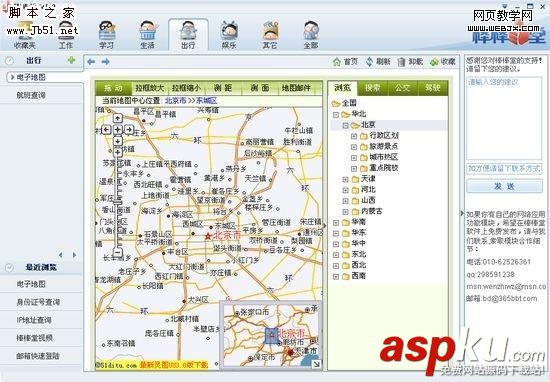Viewport: 550px width, 382px height.
Task: Expand the 旅游景点 folder
Action: [354, 147]
